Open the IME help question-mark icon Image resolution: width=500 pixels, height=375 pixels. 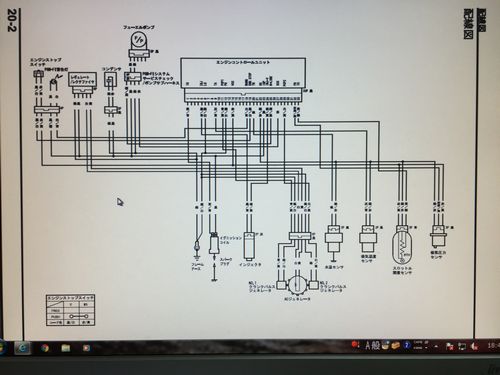406,345
